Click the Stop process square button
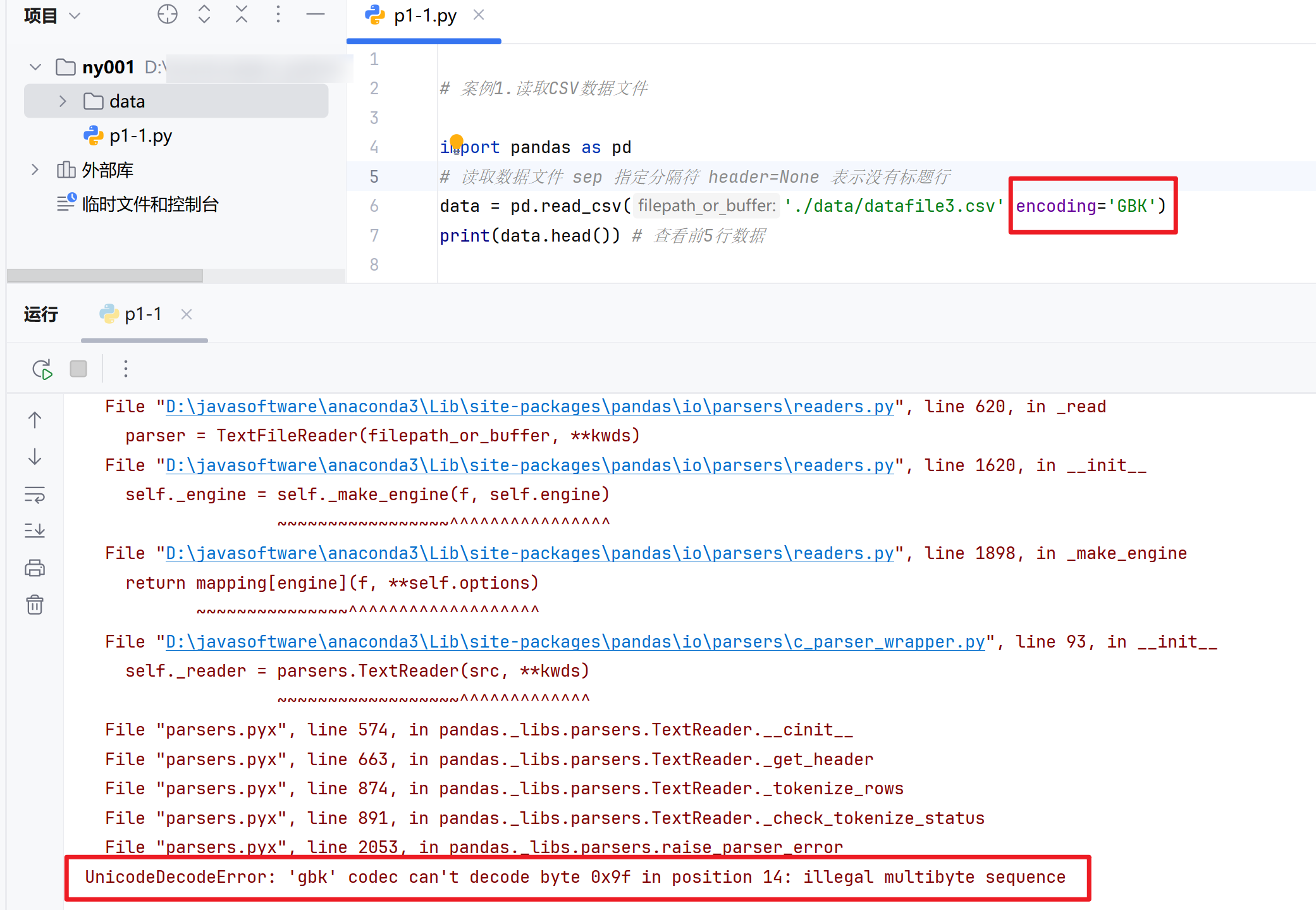The image size is (1316, 910). [x=78, y=369]
